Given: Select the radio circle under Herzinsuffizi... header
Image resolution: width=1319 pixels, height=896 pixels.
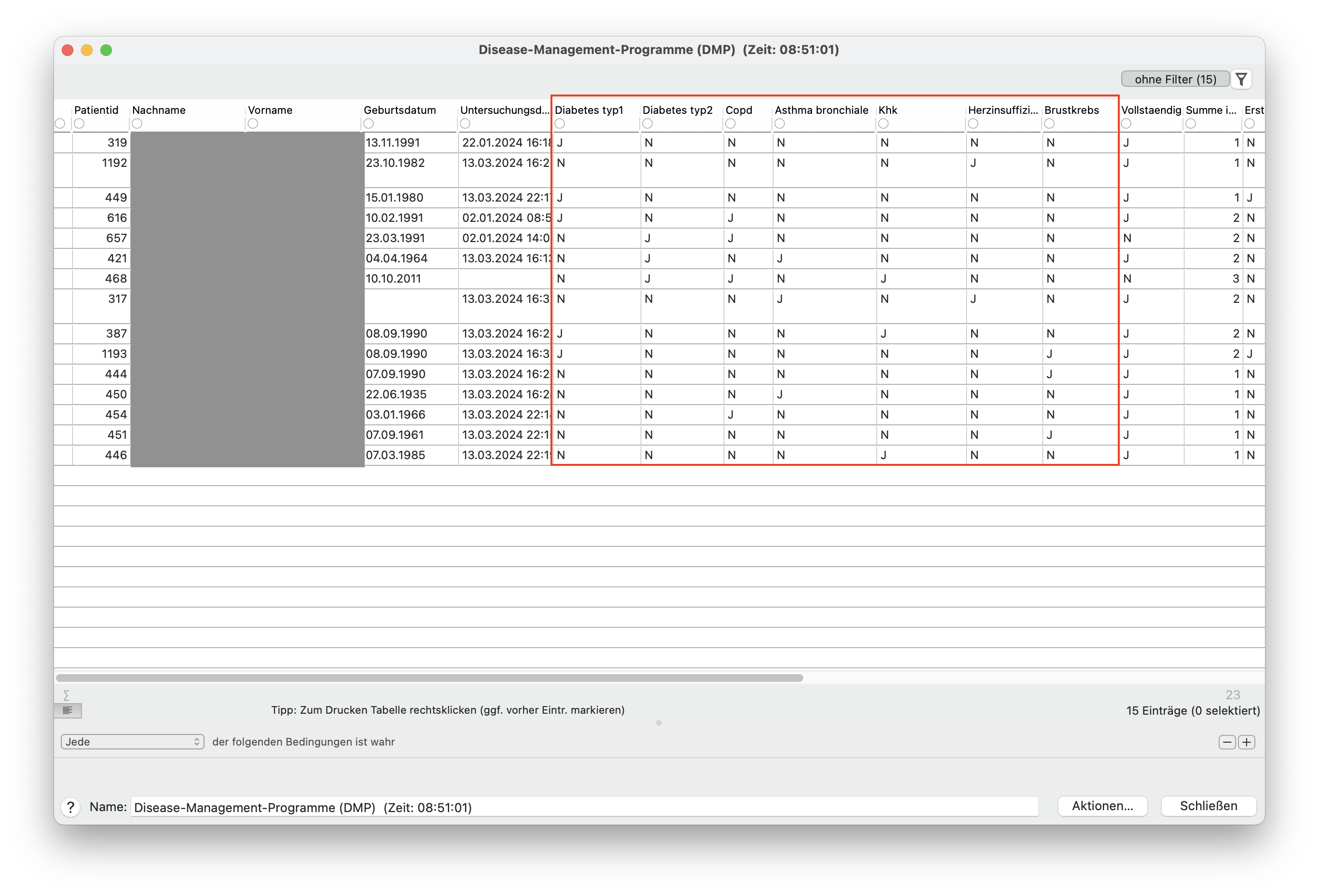Looking at the screenshot, I should (x=974, y=124).
